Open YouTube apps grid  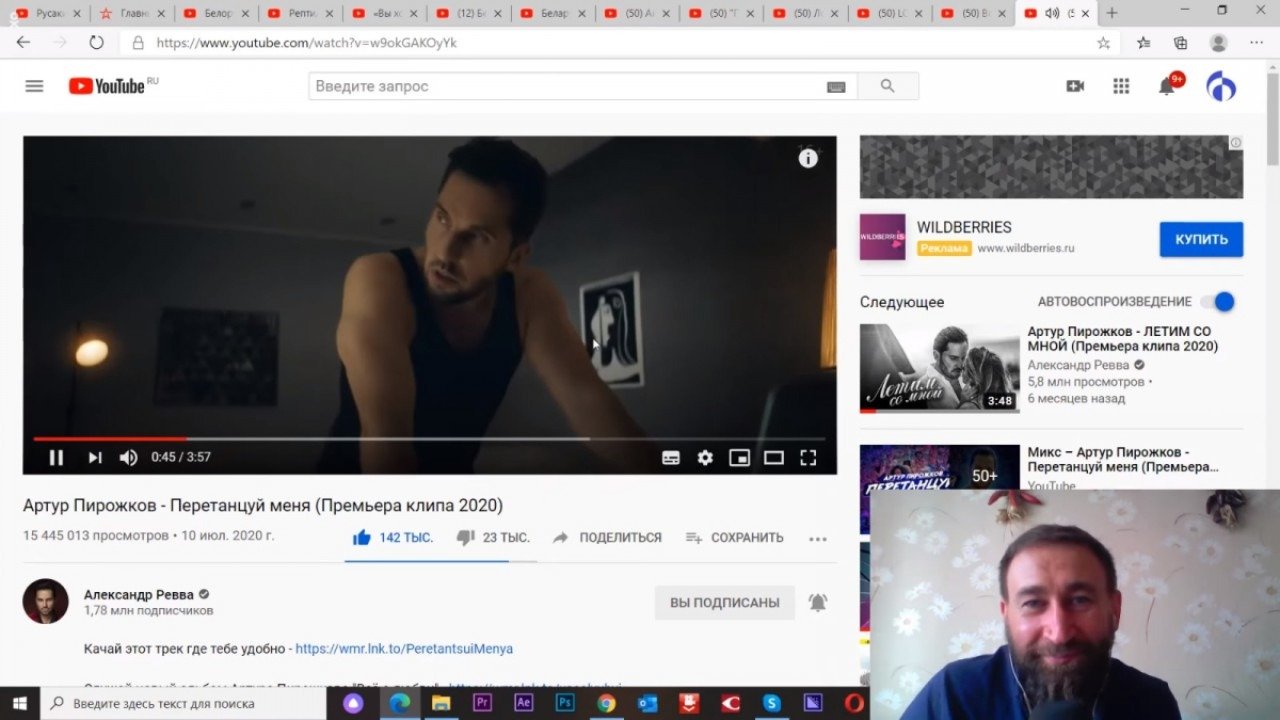pos(1121,86)
